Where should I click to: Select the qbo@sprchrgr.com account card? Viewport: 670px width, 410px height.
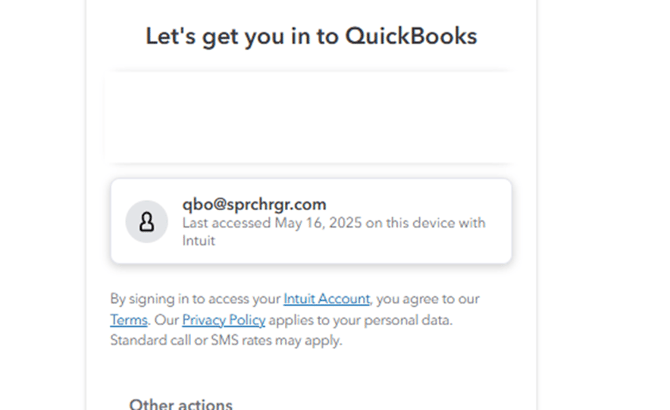tap(311, 221)
